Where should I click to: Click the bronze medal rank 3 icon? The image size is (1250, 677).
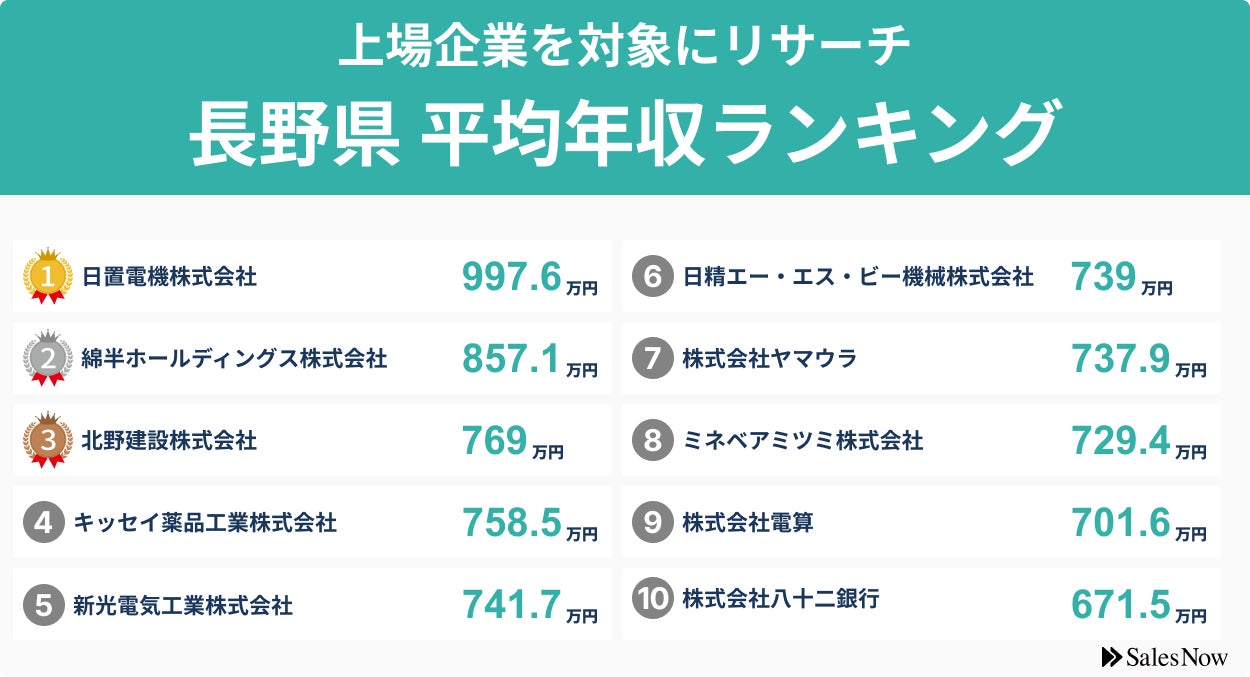coord(48,440)
